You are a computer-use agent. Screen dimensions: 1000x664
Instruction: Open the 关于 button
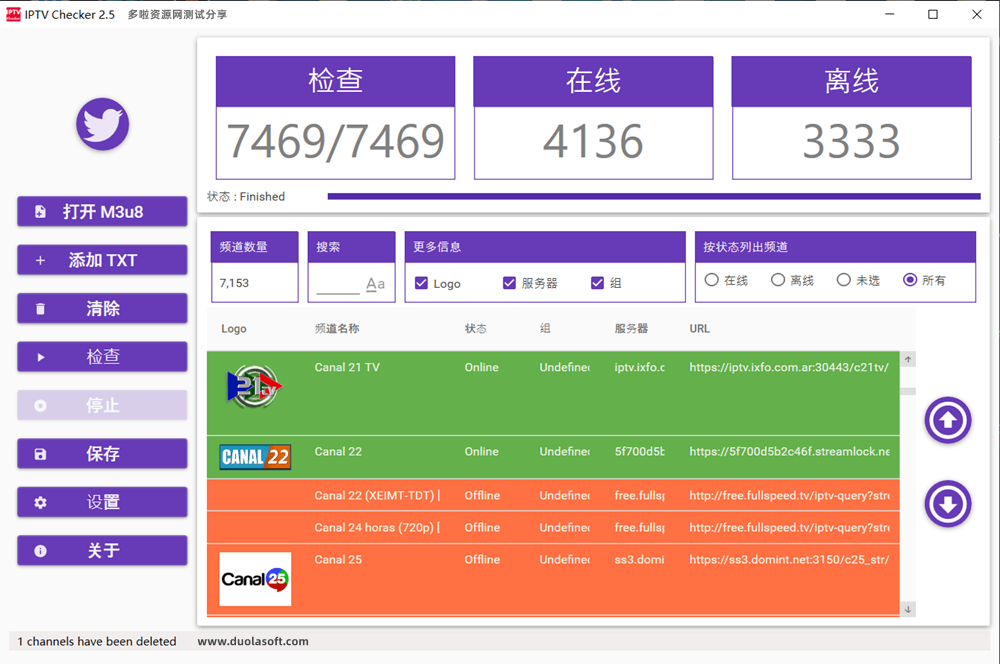click(x=102, y=551)
